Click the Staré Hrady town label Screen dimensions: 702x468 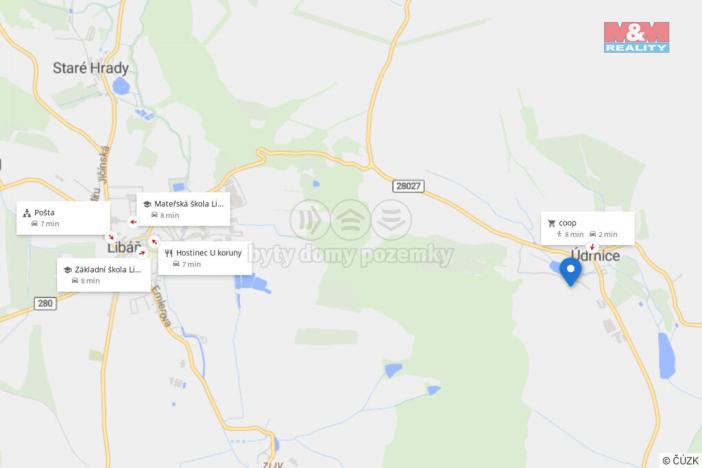[x=91, y=68]
